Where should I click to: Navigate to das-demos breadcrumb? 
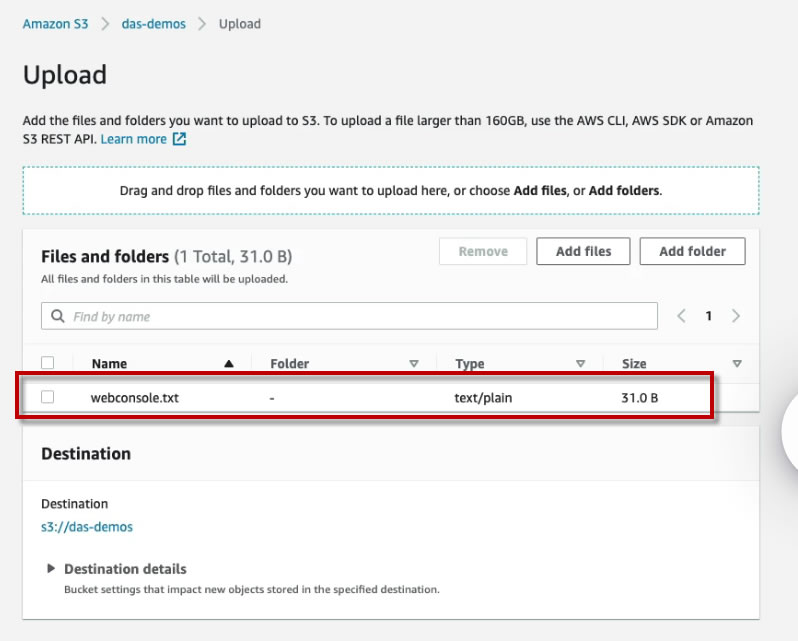tap(153, 24)
